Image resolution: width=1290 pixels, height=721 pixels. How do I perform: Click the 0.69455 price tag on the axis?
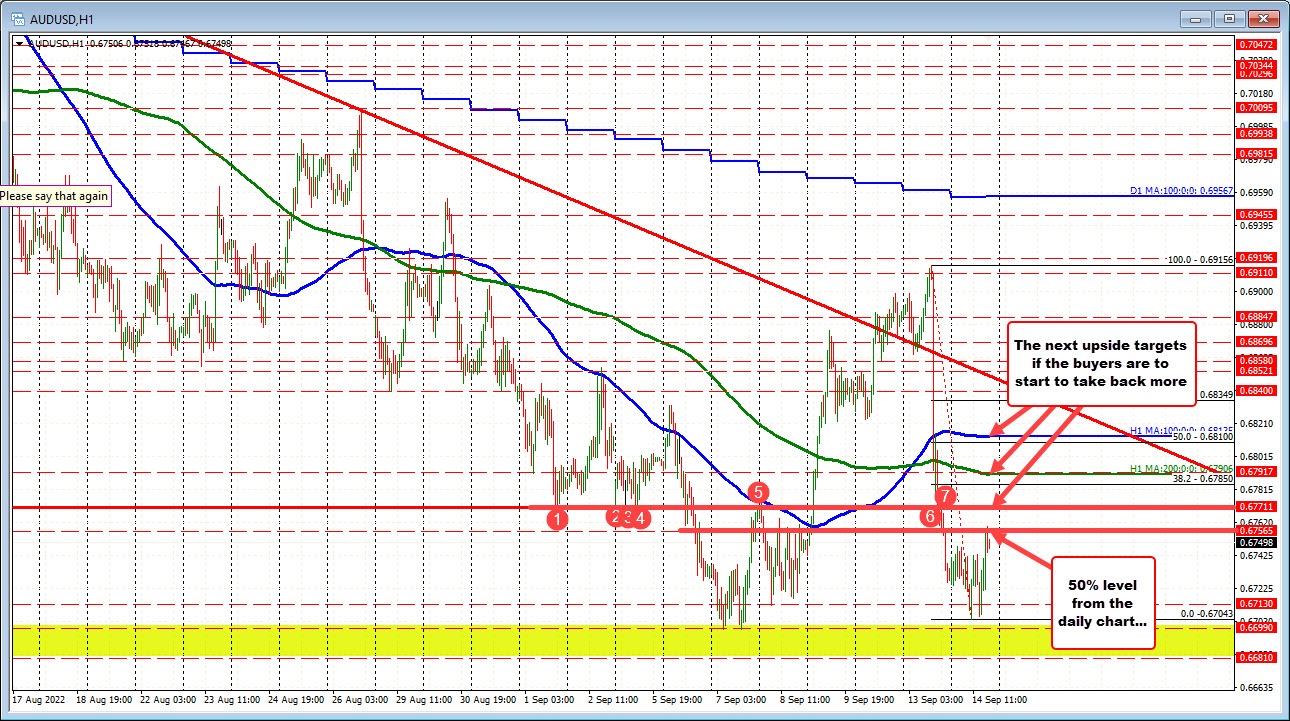click(x=1258, y=214)
